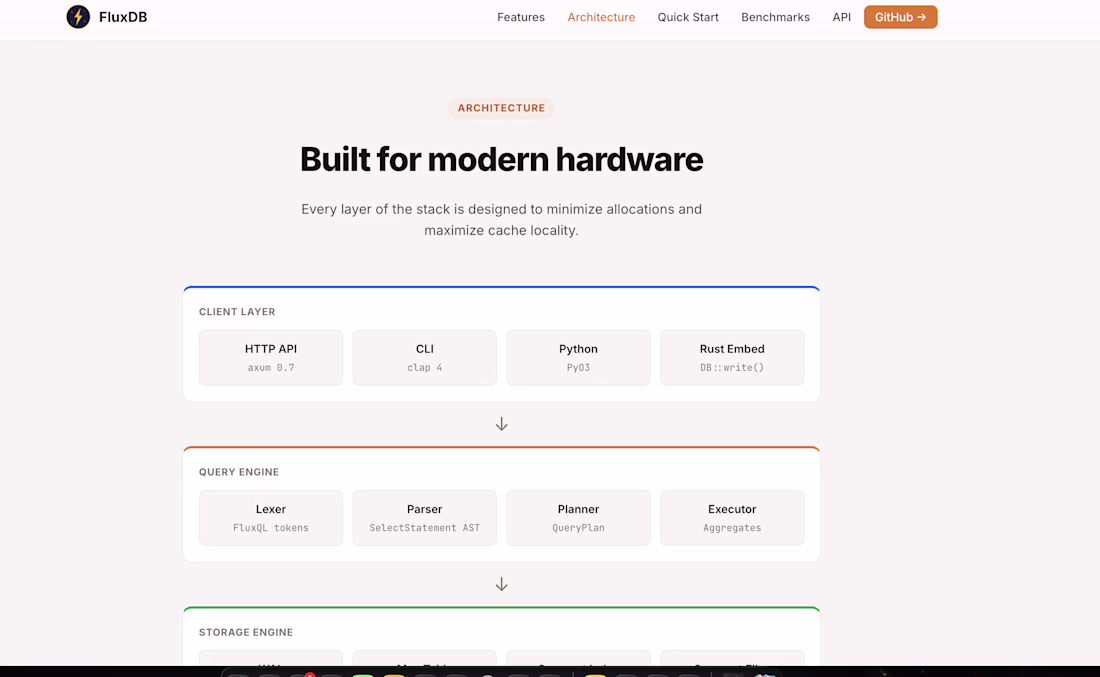This screenshot has height=677, width=1100.
Task: Select the Planner card
Action: [578, 518]
